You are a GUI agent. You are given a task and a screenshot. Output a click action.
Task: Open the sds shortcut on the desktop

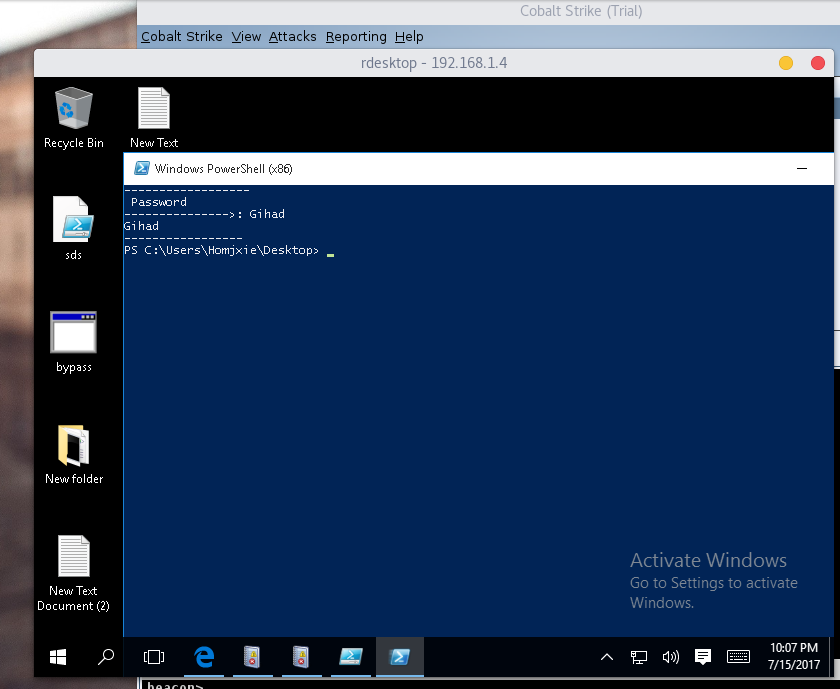pyautogui.click(x=73, y=220)
